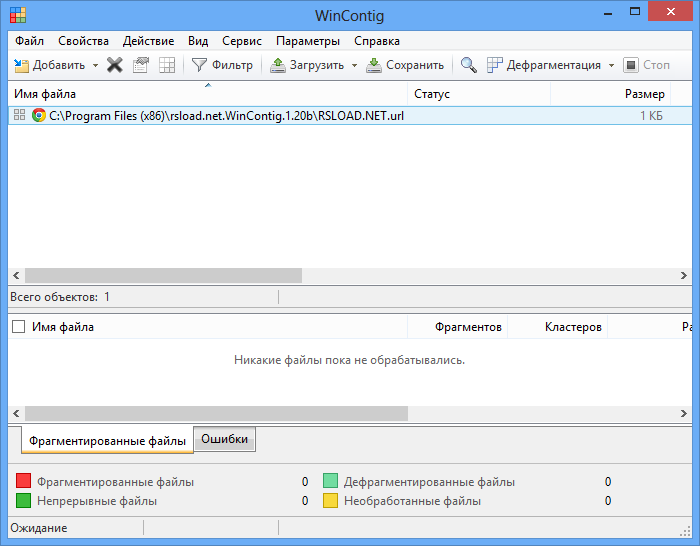
Task: Close the WinContig window
Action: click(671, 12)
